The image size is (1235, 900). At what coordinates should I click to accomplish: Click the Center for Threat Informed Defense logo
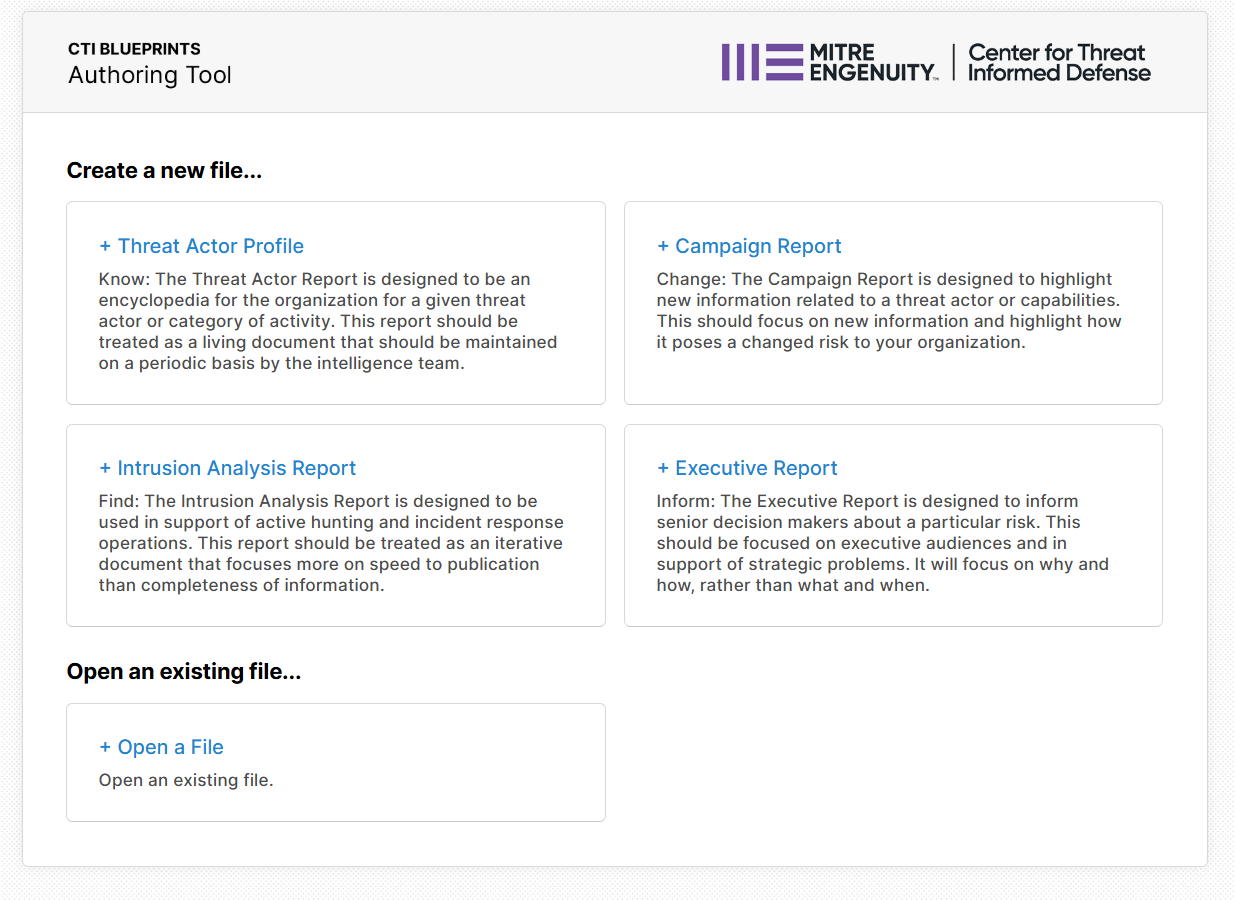[x=1058, y=62]
